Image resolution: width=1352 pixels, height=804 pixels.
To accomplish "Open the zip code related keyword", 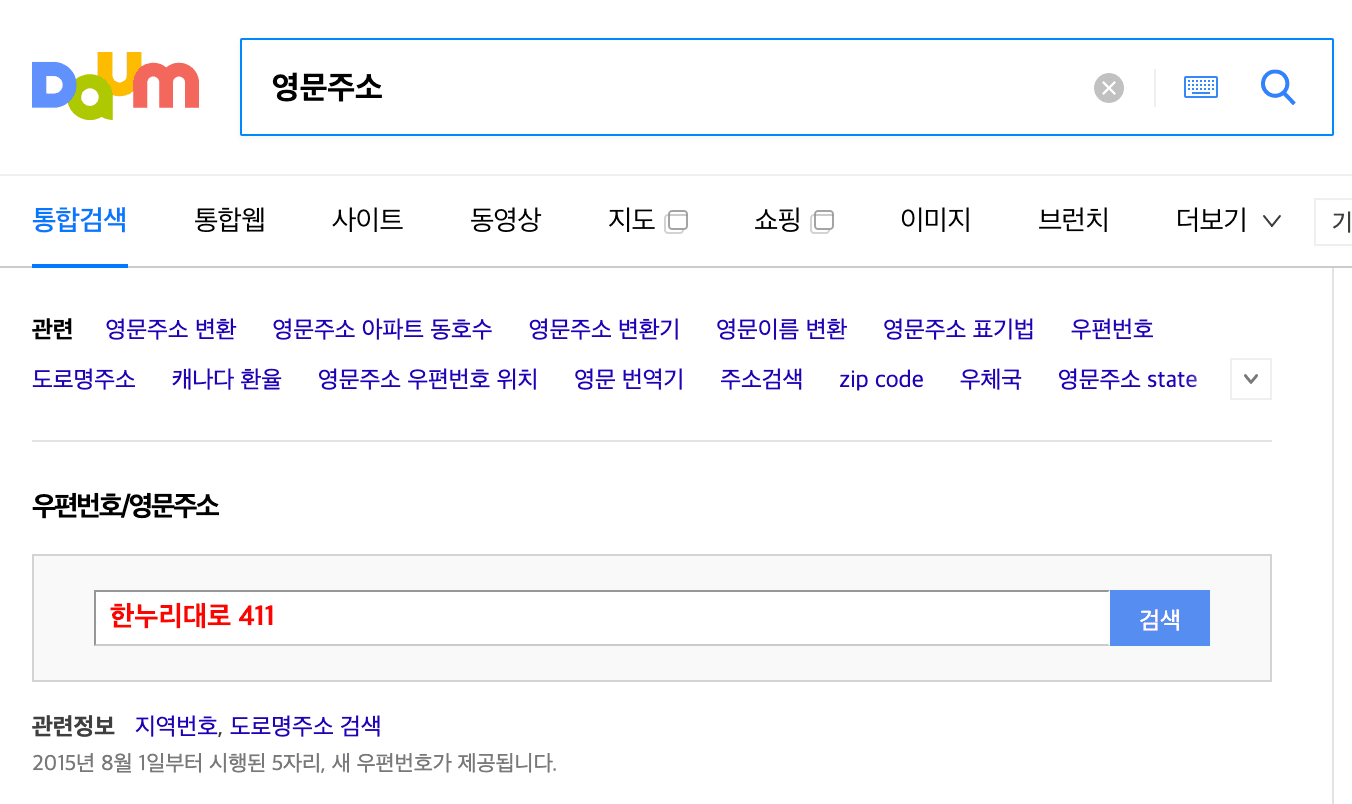I will click(881, 379).
